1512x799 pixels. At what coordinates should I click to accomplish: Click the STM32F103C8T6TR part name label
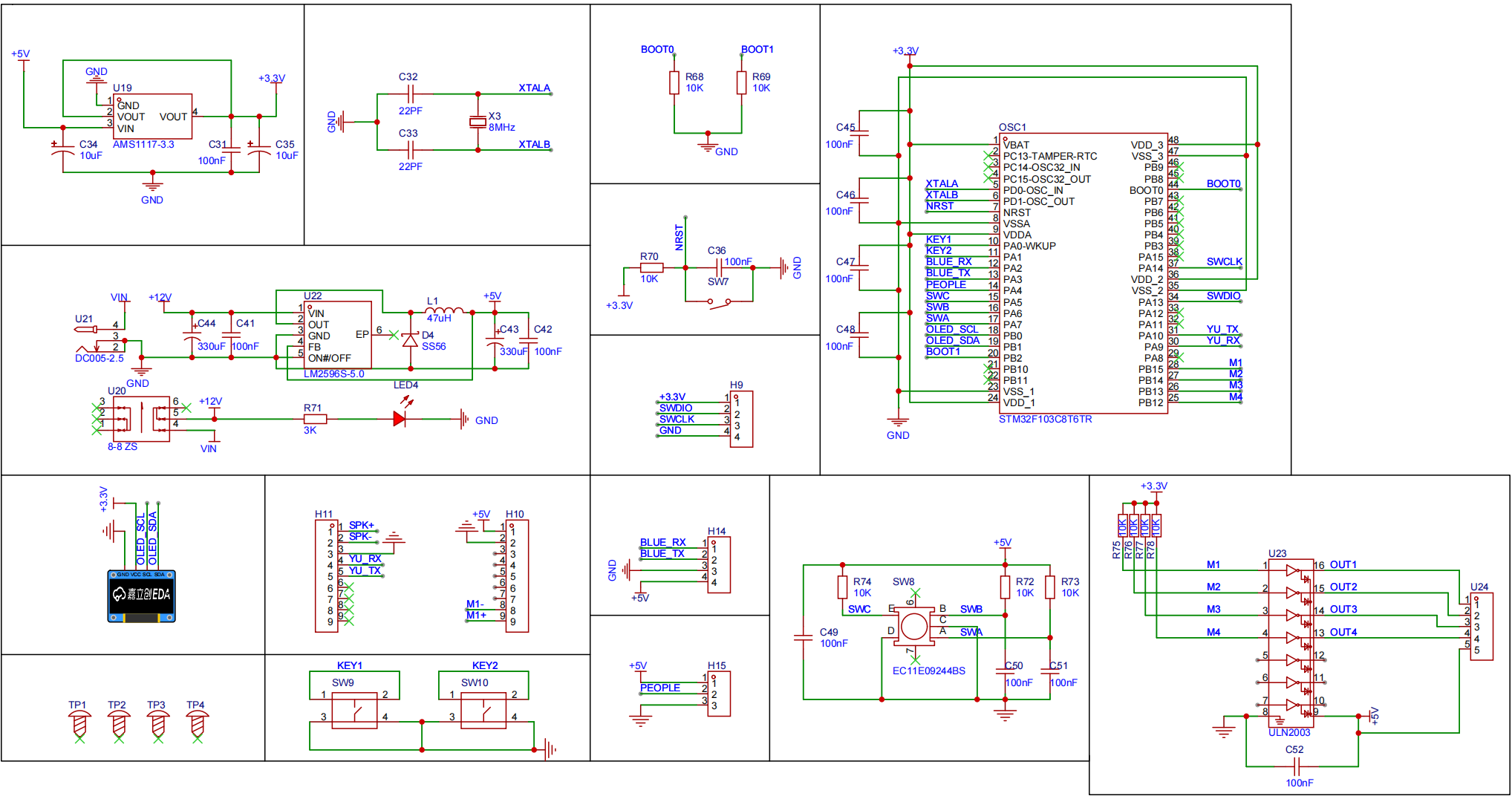[1045, 420]
